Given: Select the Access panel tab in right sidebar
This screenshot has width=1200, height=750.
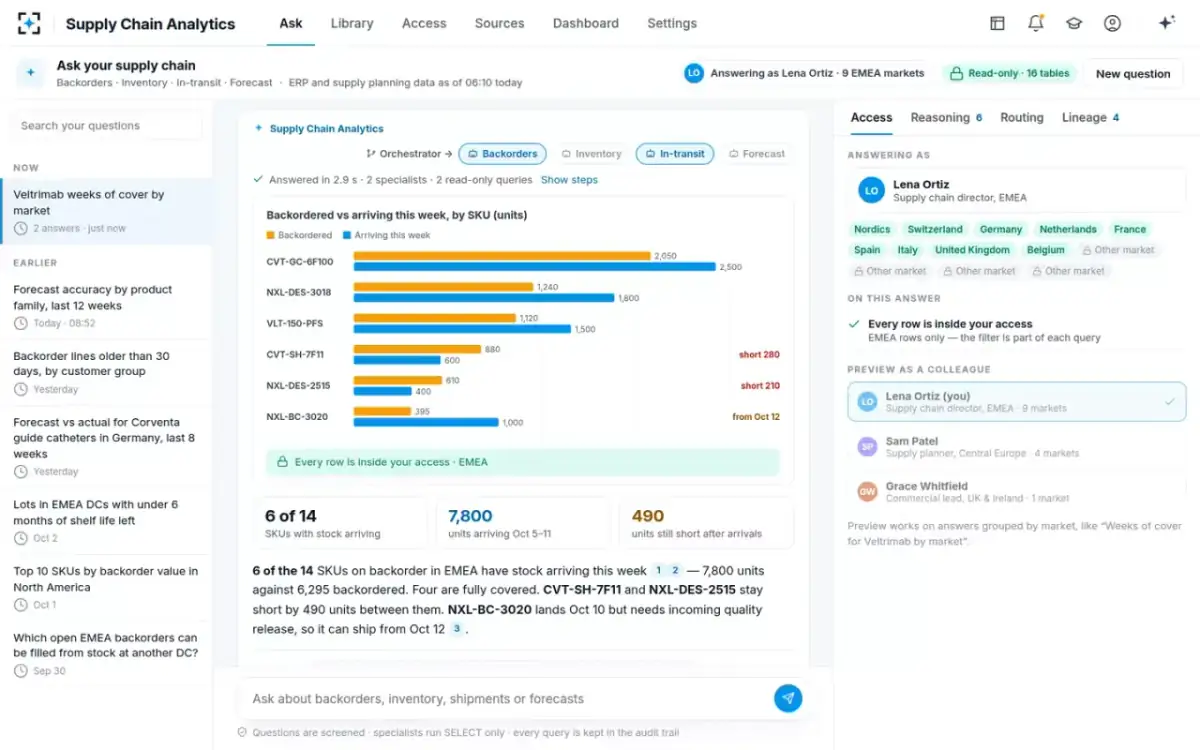Looking at the screenshot, I should coord(871,118).
